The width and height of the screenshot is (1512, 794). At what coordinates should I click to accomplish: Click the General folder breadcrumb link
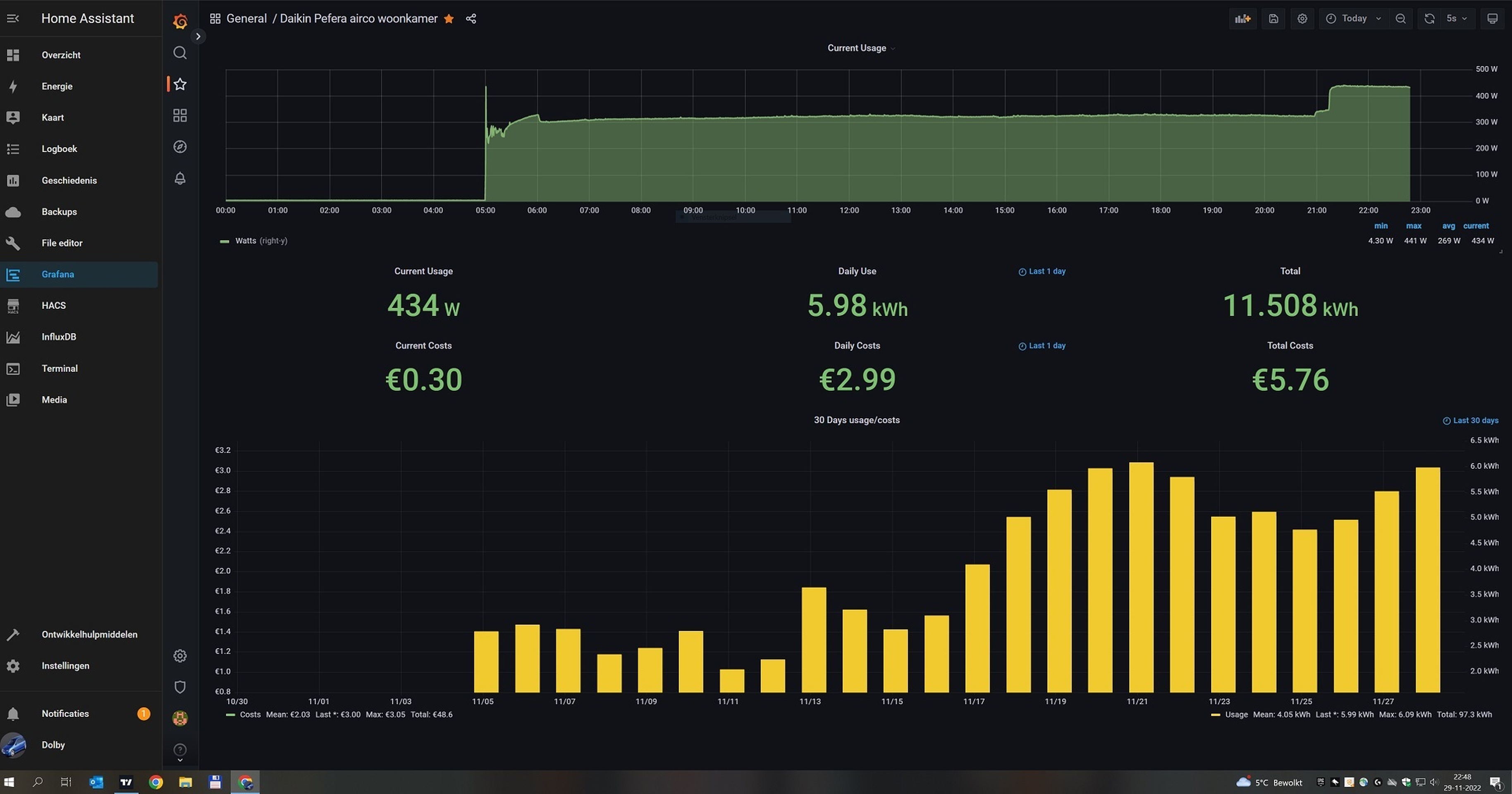pos(246,19)
